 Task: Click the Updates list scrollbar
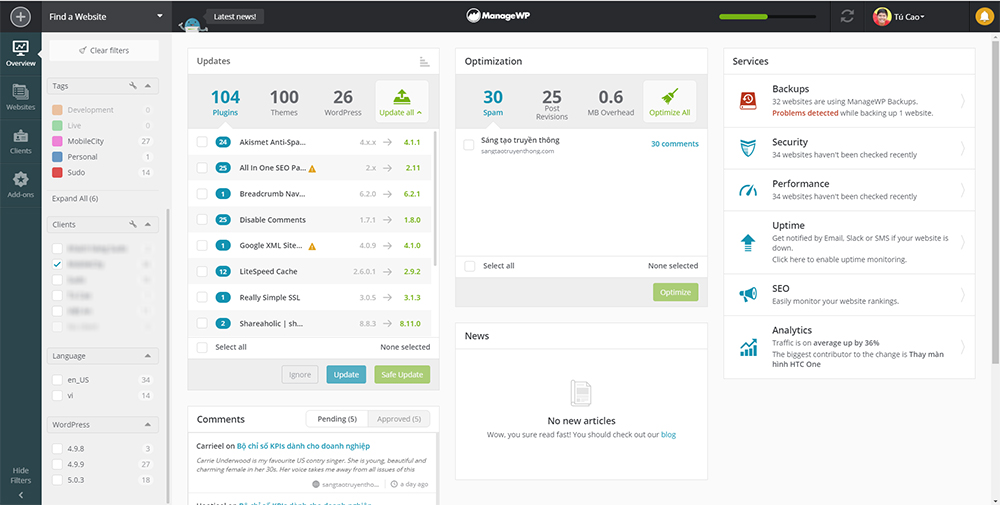pos(436,198)
